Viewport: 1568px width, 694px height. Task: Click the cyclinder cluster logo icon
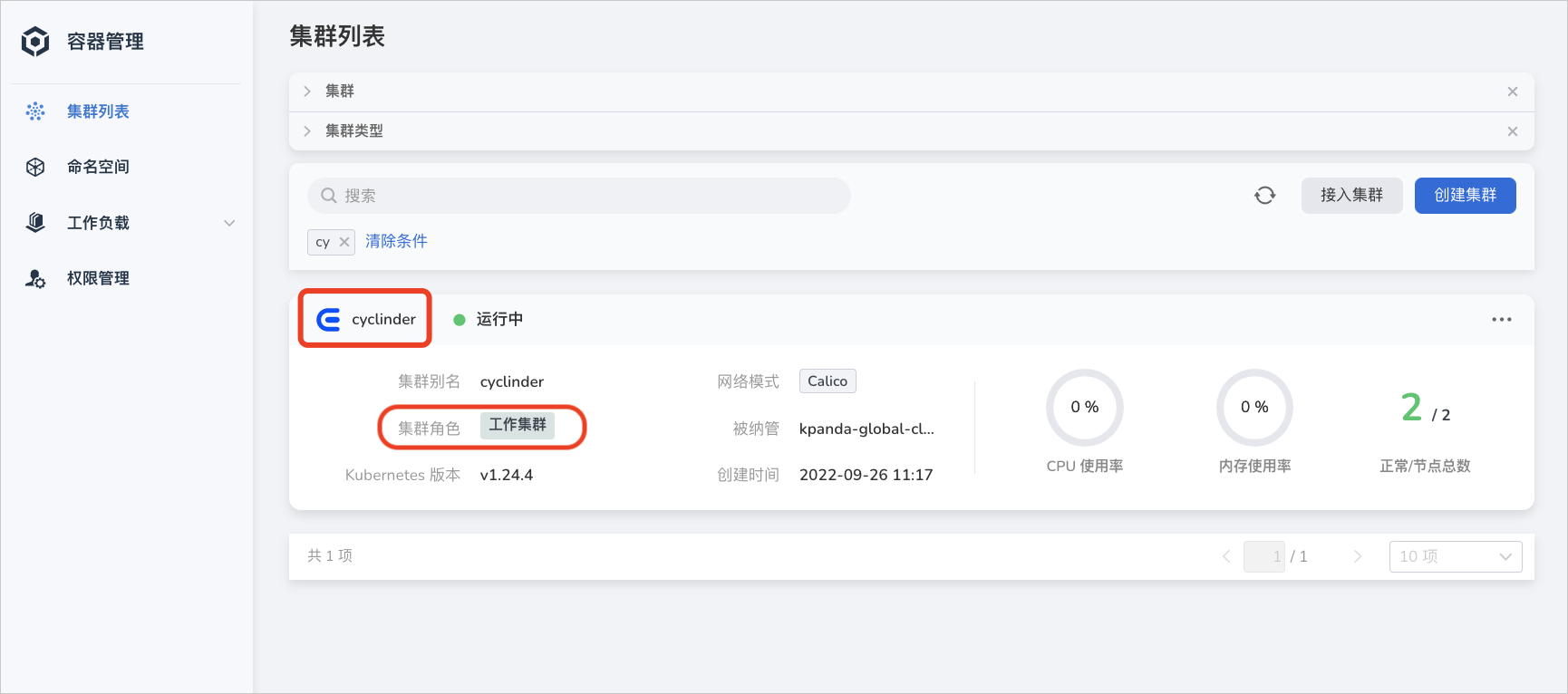click(328, 319)
